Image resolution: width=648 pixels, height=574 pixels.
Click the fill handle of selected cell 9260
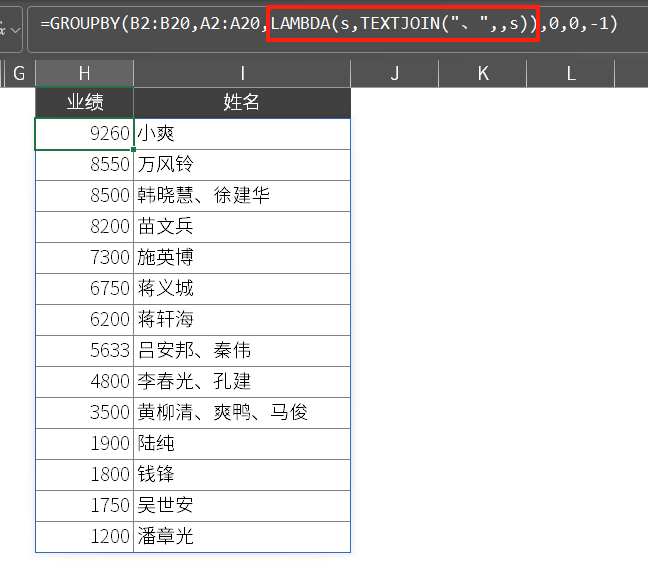point(133,150)
